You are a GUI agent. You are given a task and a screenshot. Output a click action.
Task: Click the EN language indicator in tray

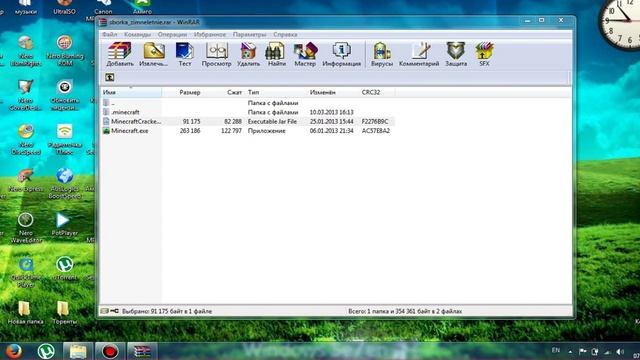[556, 350]
